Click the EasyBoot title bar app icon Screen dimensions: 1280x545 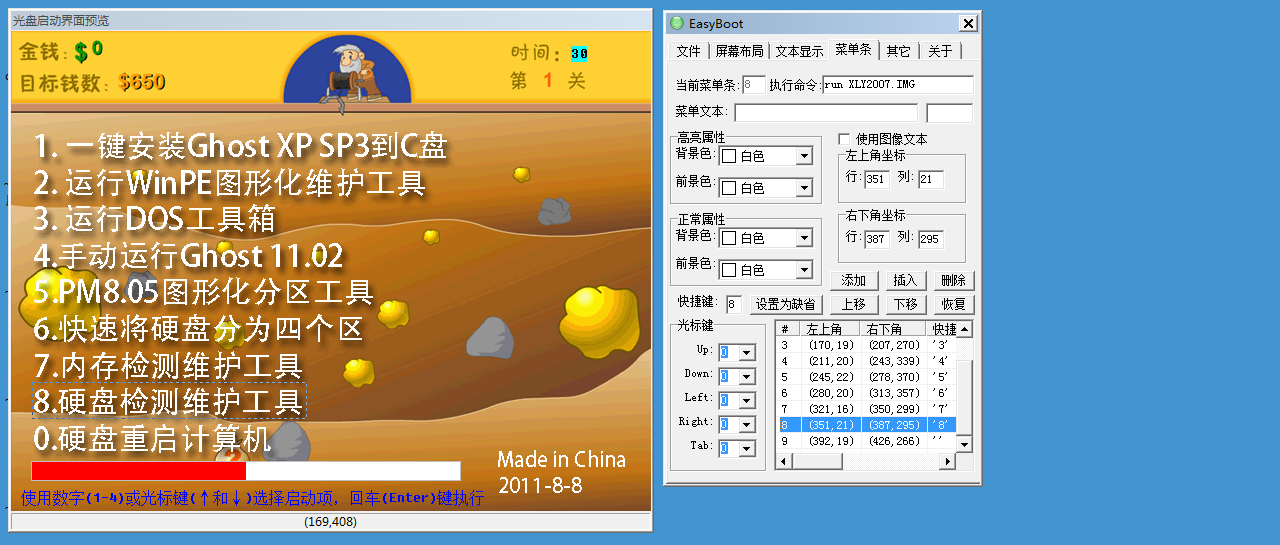pyautogui.click(x=677, y=23)
